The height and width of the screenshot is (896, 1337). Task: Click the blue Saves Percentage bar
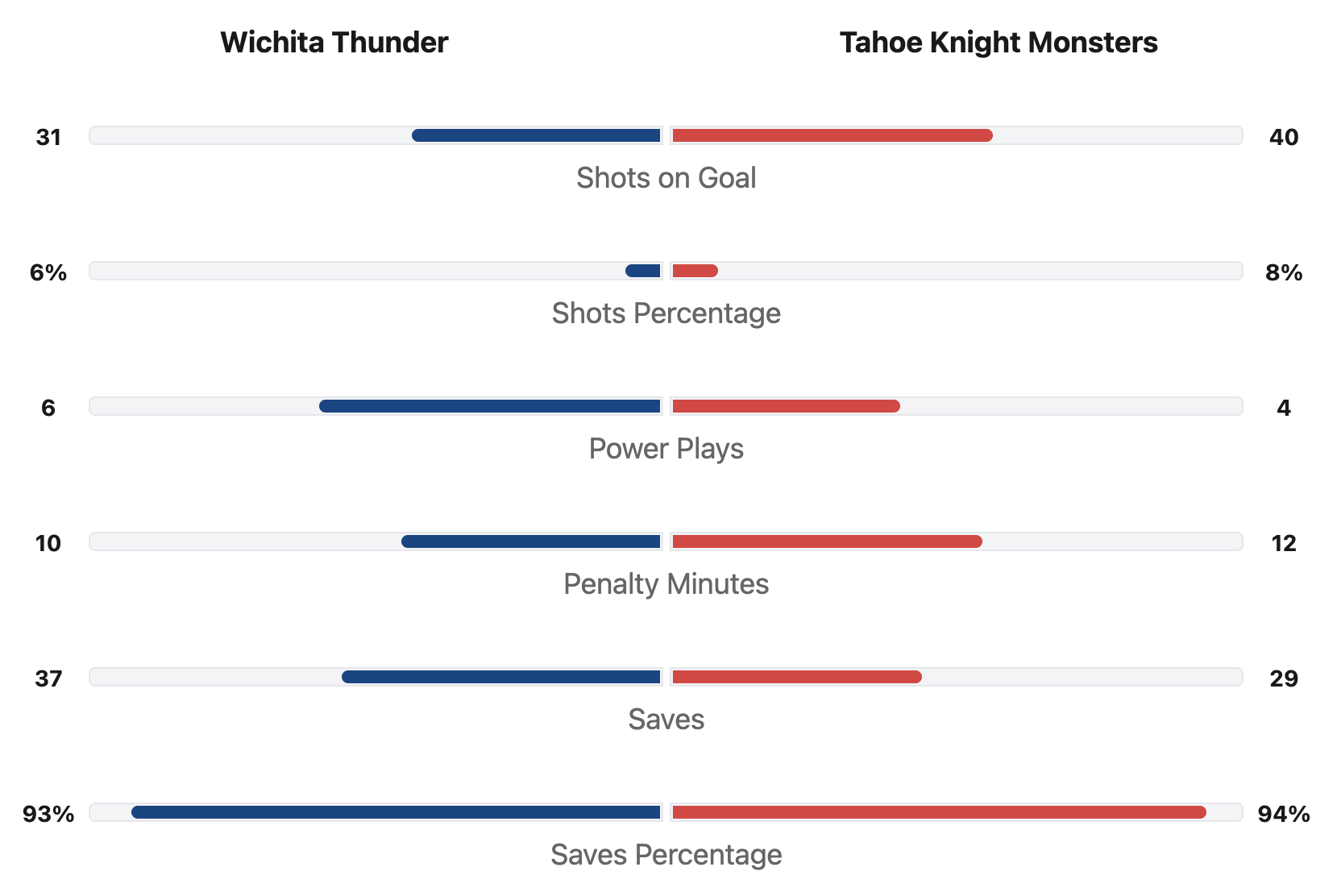click(396, 812)
